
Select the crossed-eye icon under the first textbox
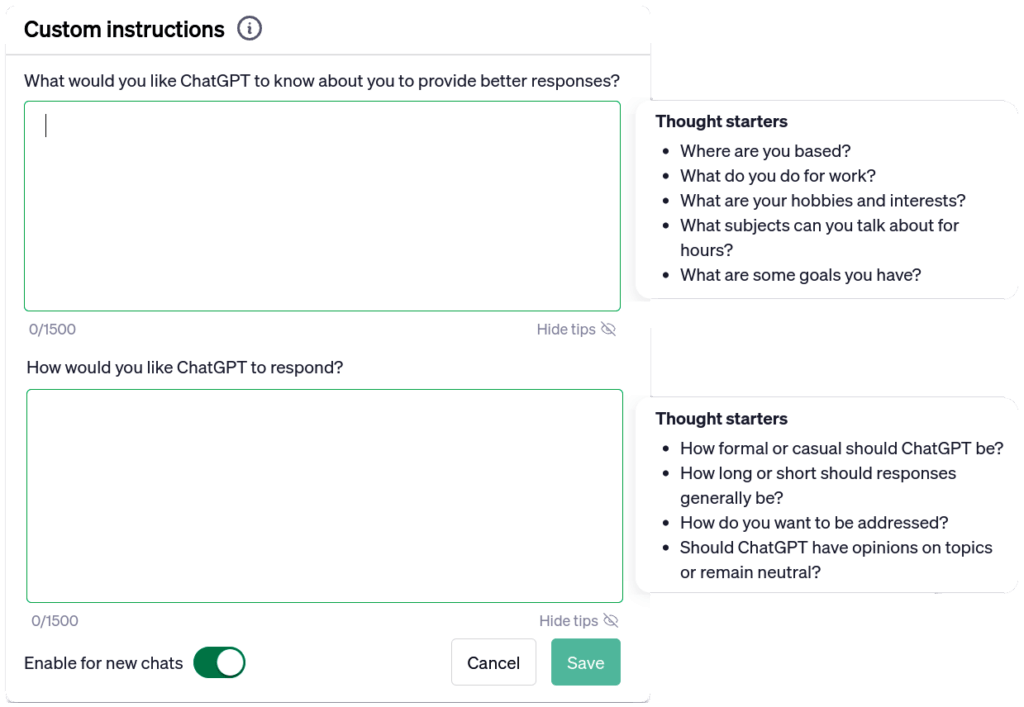609,328
